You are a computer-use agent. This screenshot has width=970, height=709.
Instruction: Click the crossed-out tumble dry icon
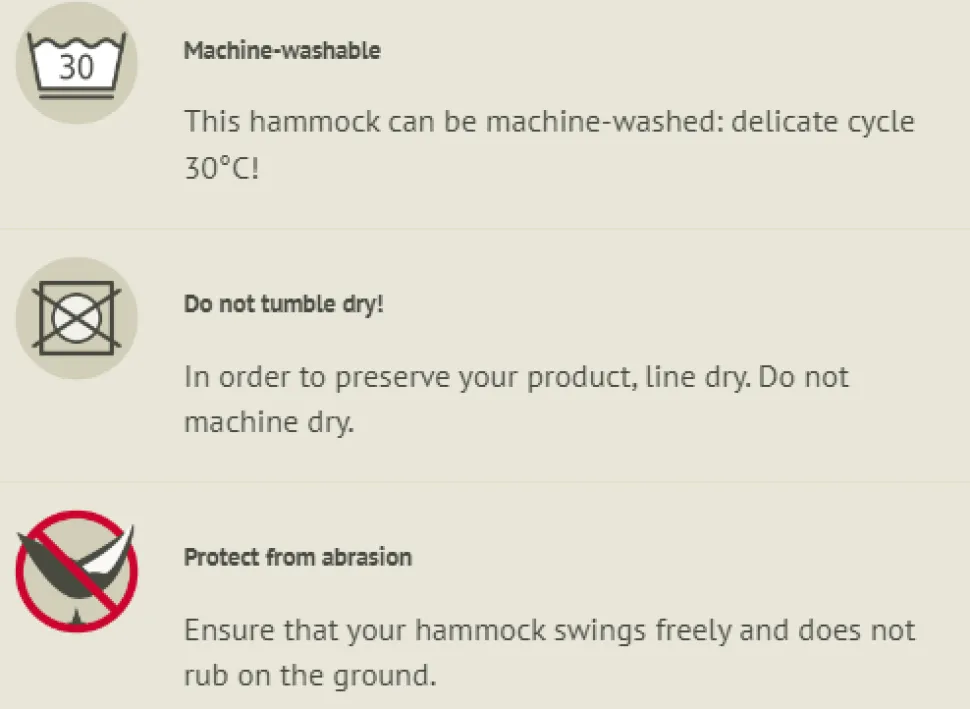tap(76, 317)
